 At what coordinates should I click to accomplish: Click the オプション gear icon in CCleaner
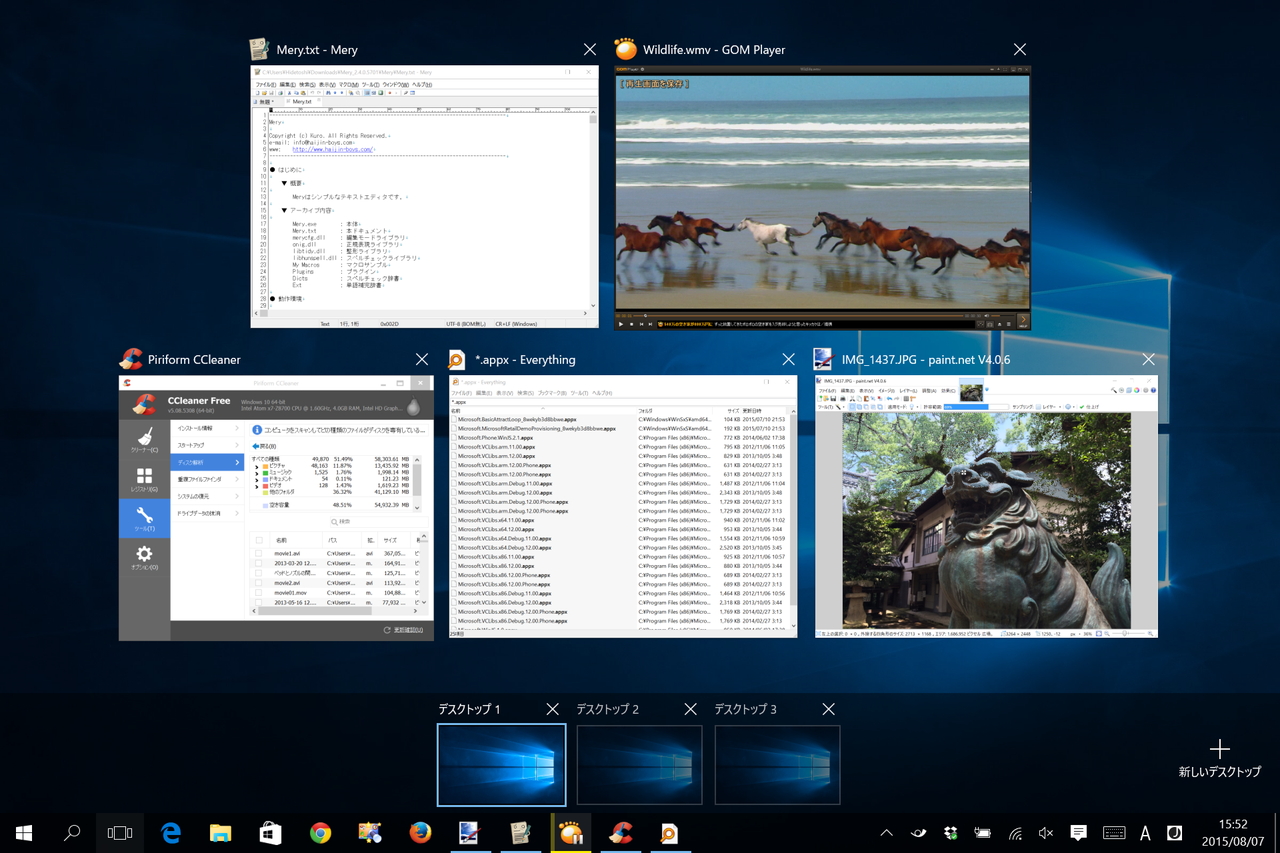143,553
